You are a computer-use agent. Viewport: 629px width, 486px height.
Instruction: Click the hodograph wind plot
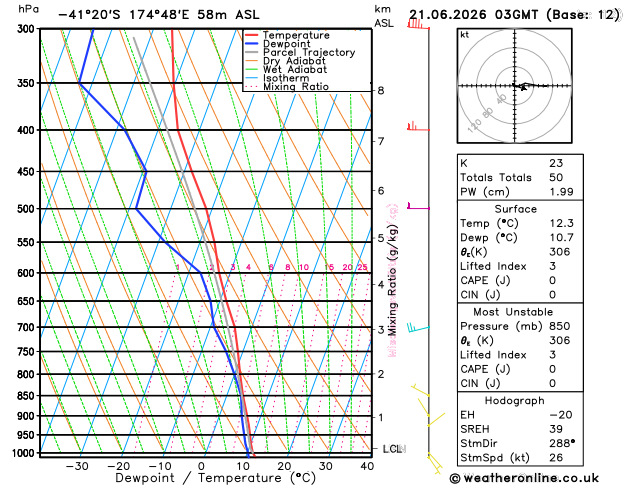515,86
